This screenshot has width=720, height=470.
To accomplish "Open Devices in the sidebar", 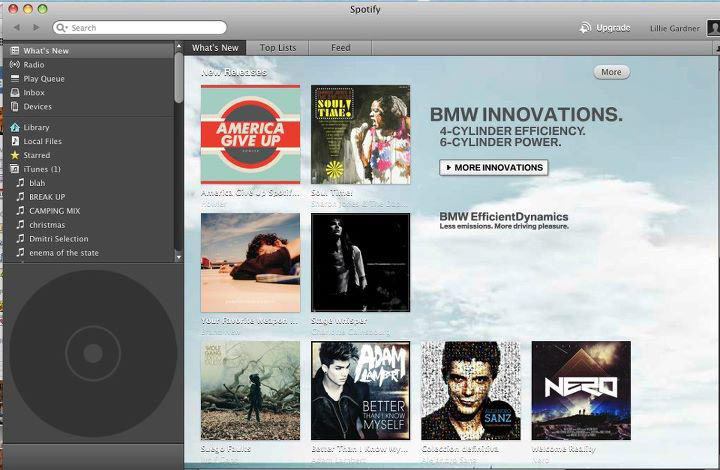I will click(89, 106).
